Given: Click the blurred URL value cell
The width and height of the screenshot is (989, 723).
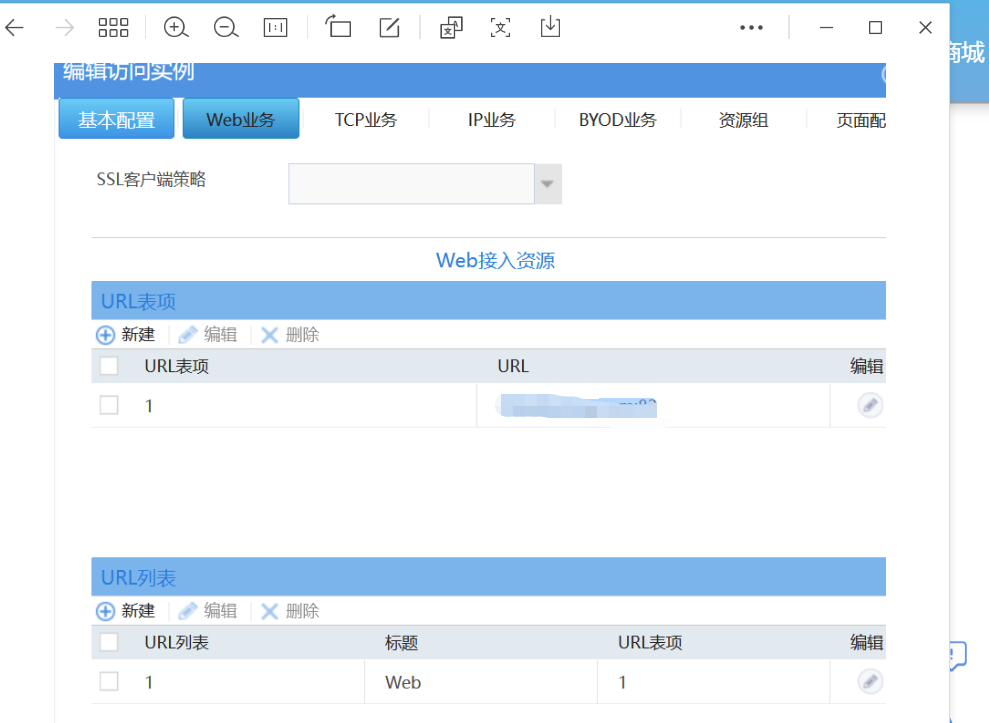Looking at the screenshot, I should coord(577,406).
